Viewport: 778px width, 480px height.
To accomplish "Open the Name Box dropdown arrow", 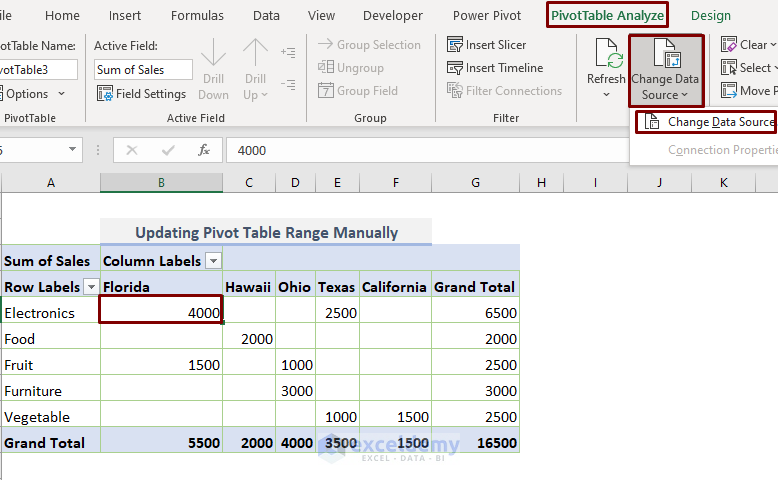I will tap(72, 150).
